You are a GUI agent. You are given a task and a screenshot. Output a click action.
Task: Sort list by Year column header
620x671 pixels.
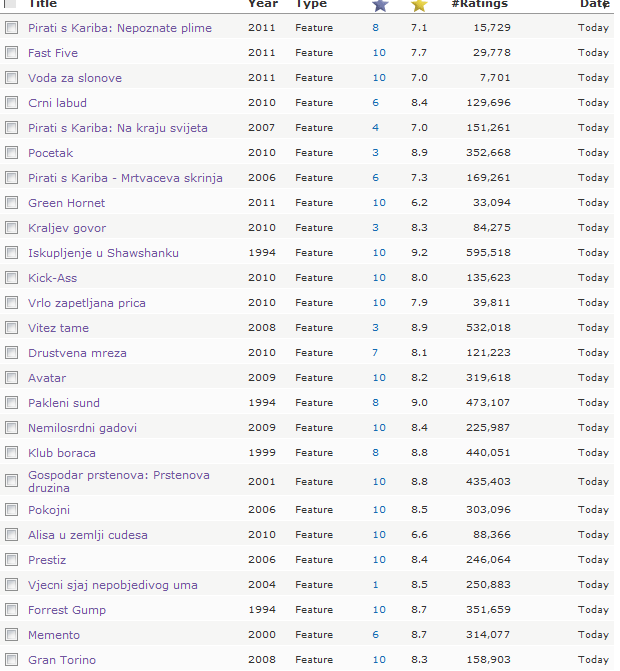[x=263, y=4]
